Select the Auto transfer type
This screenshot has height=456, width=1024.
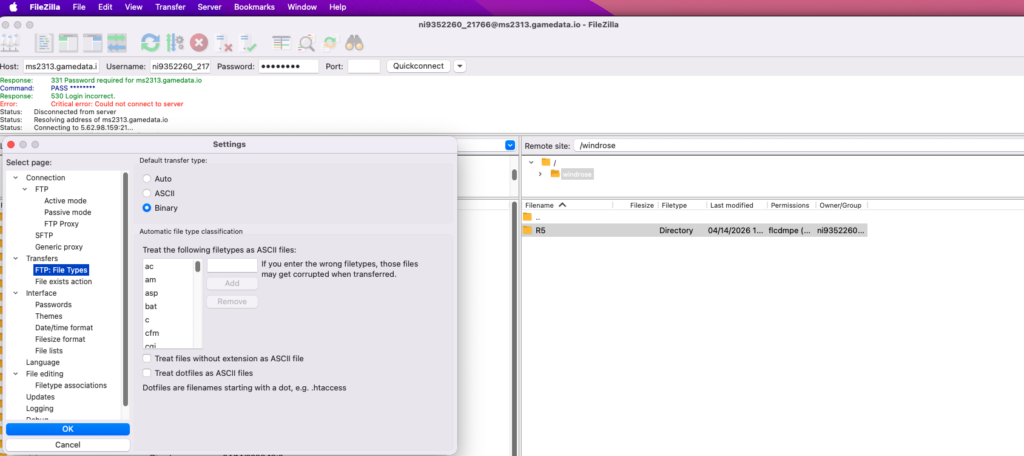point(147,179)
